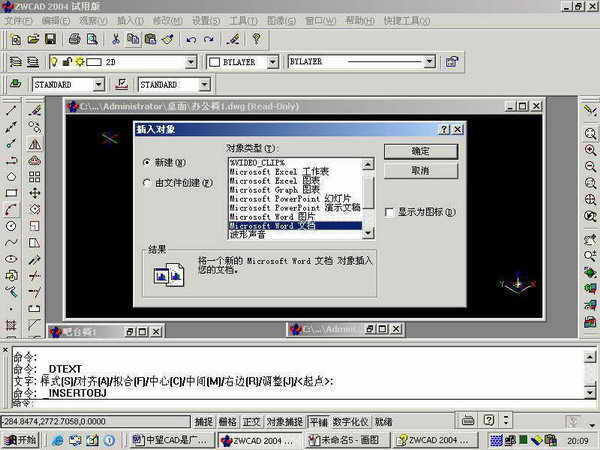Toggle 对象捕捉 in the status bar
600x450 pixels.
click(285, 421)
